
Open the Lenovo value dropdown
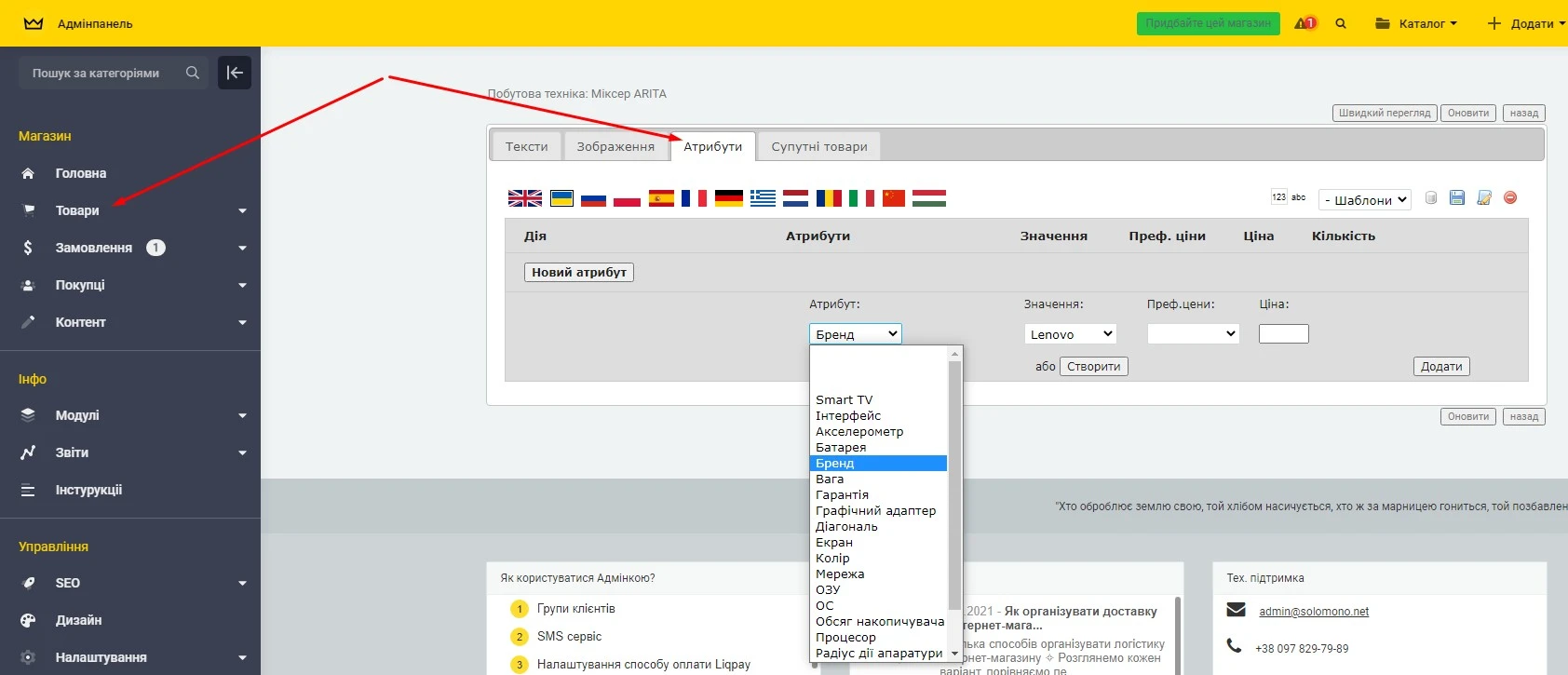(1070, 333)
